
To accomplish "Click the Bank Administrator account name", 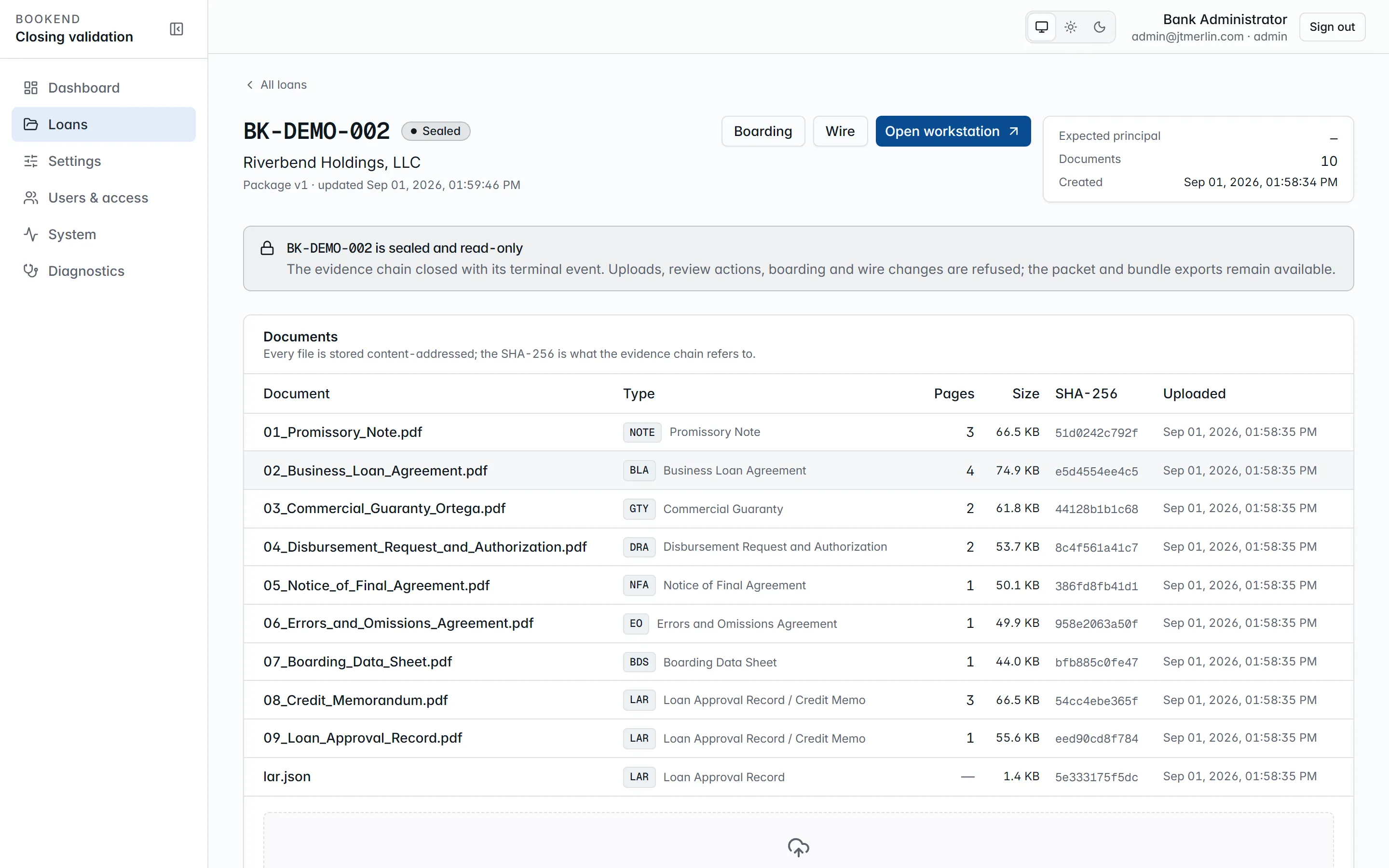I will click(1225, 19).
